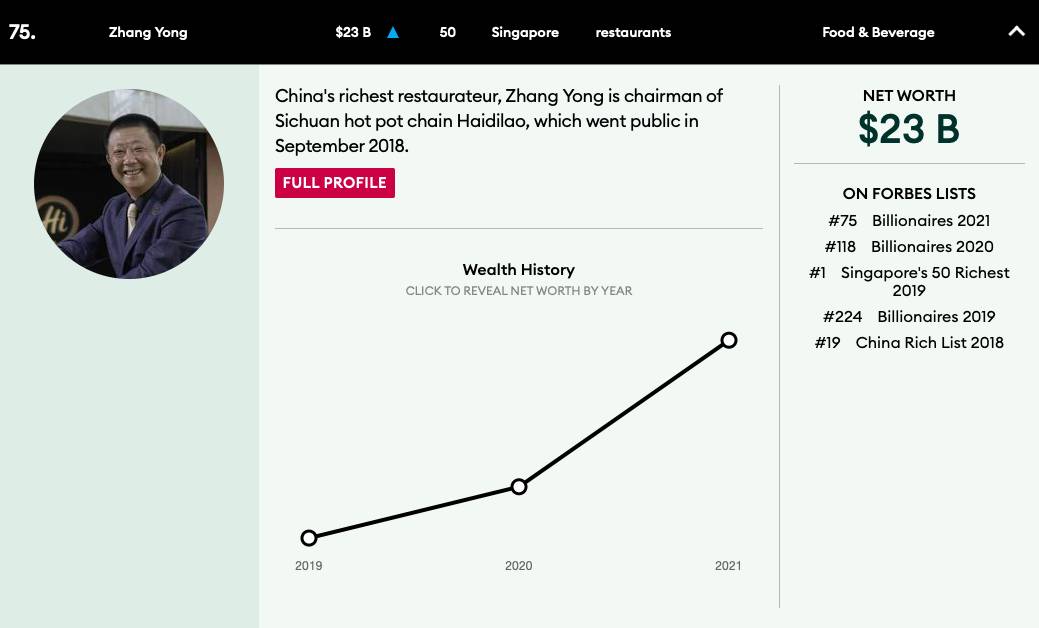
Task: Reveal 2021 net worth data point
Action: point(729,341)
